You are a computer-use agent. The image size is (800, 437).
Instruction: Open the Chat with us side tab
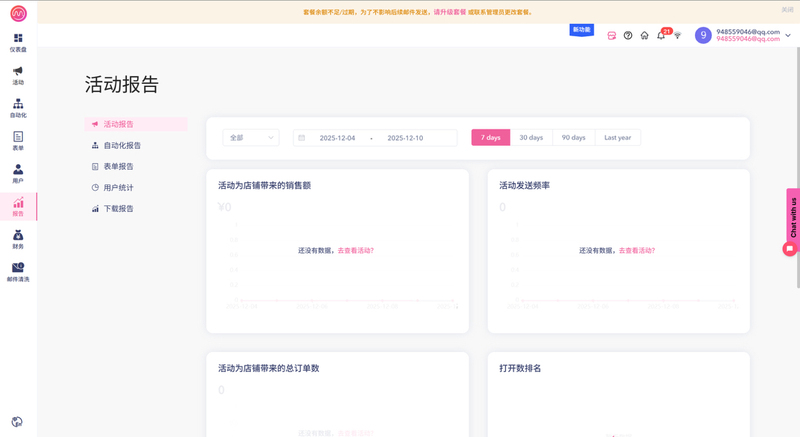(793, 217)
